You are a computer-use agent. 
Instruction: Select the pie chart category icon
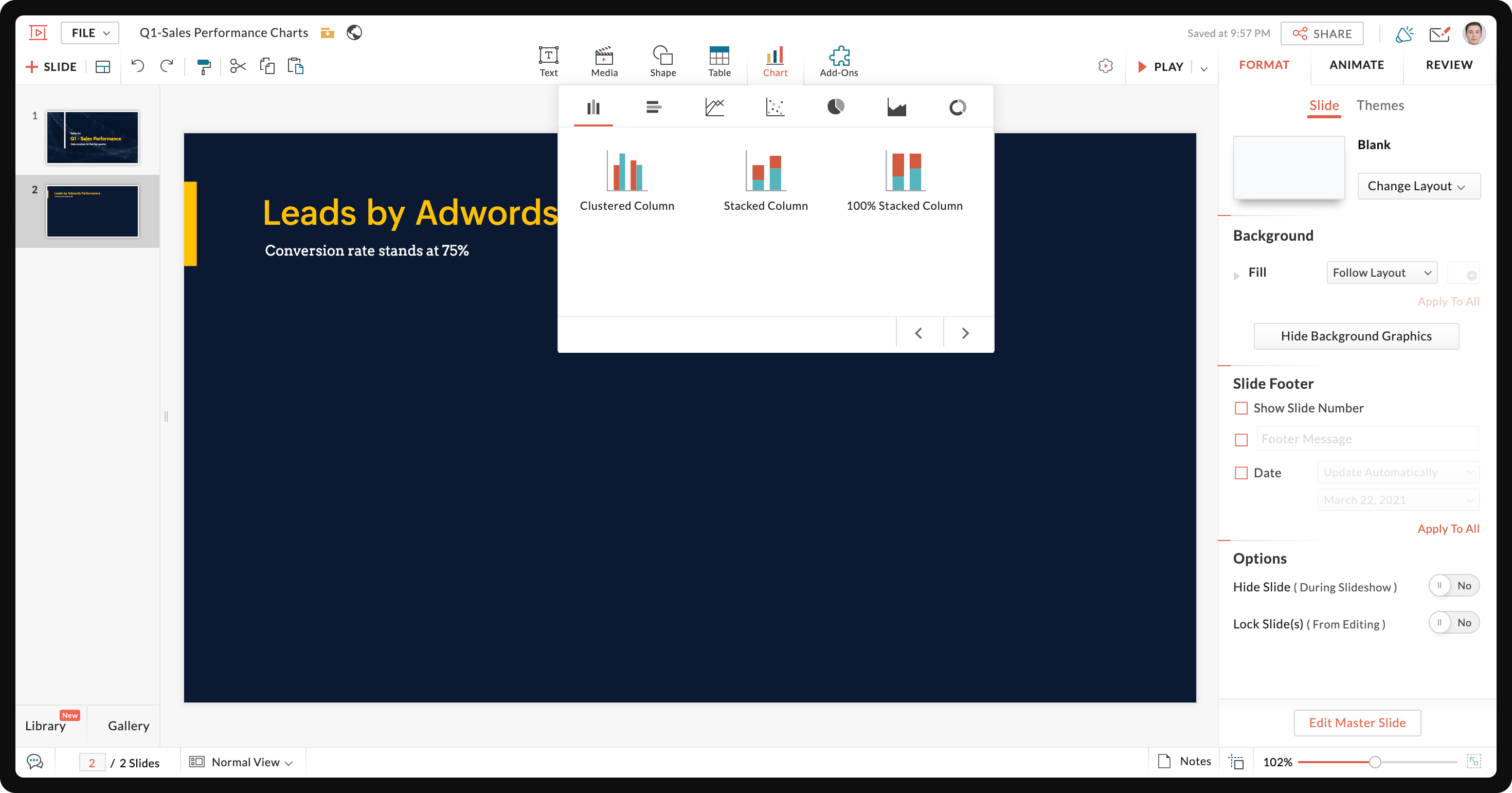click(x=835, y=107)
